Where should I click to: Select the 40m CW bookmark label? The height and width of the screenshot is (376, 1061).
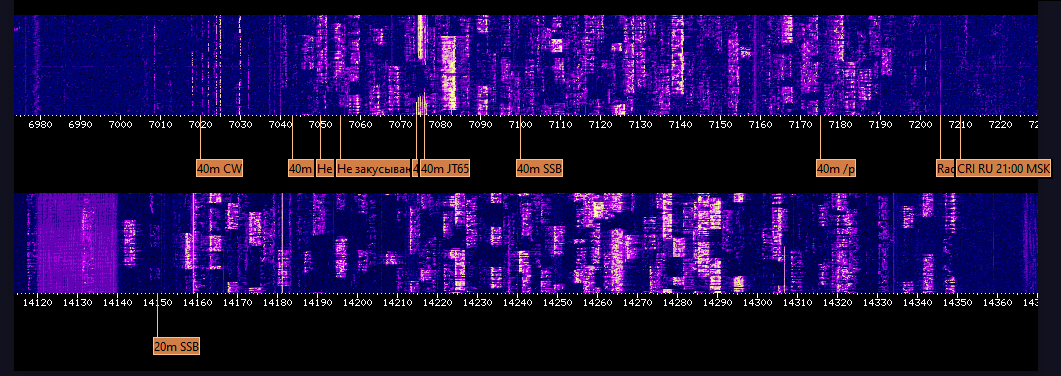coord(219,168)
